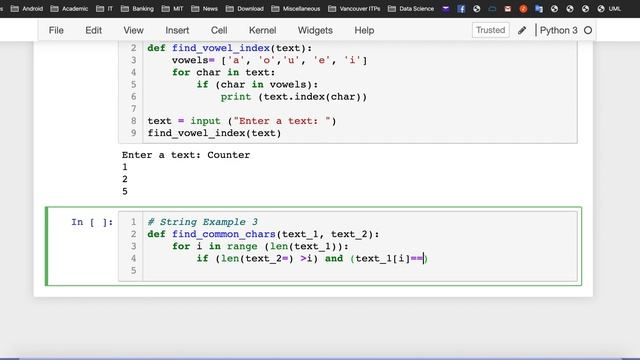Image resolution: width=640 pixels, height=360 pixels.
Task: Click the for i in range line
Action: (x=260, y=247)
